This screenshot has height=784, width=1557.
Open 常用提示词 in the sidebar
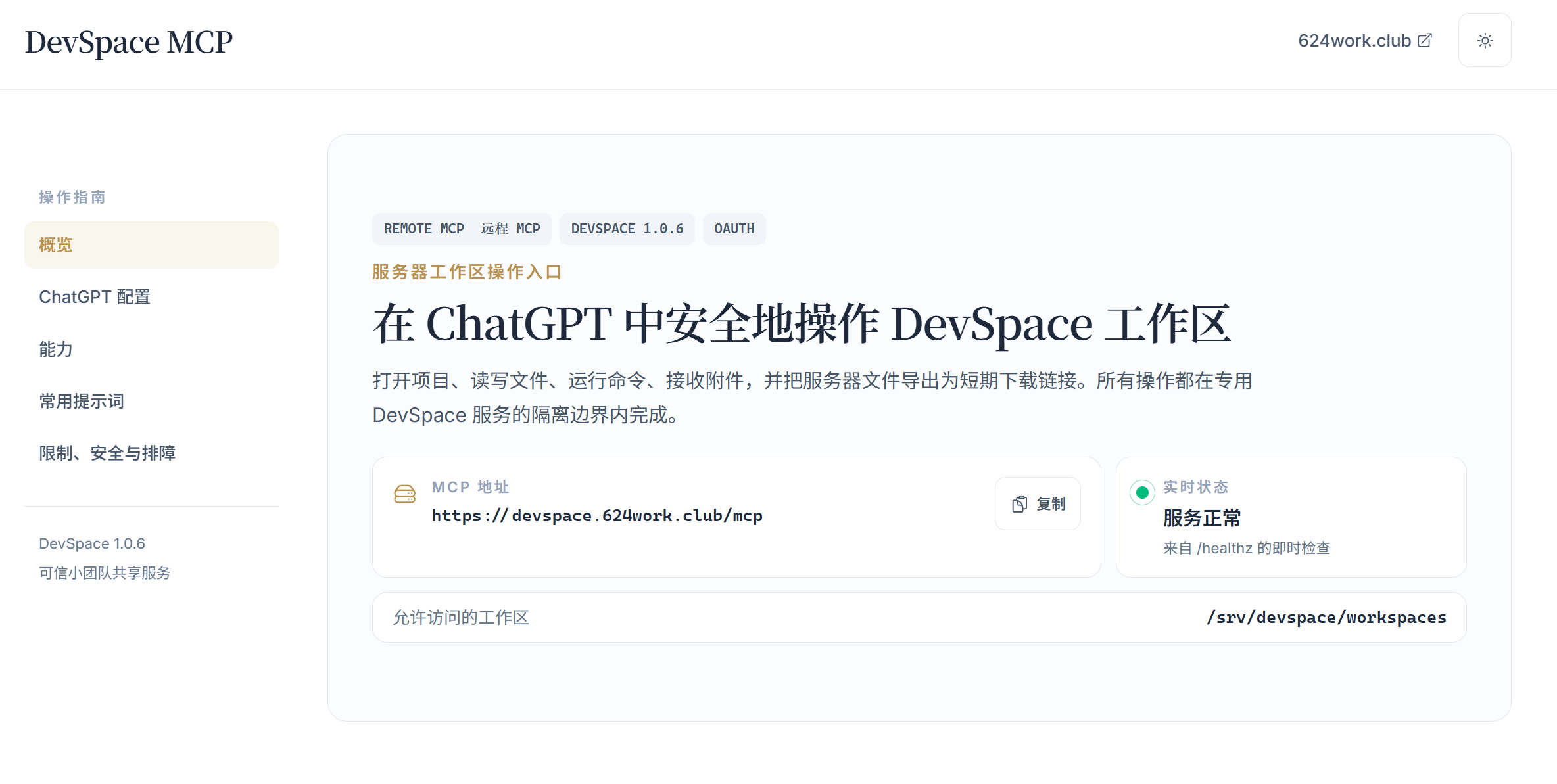pos(151,401)
